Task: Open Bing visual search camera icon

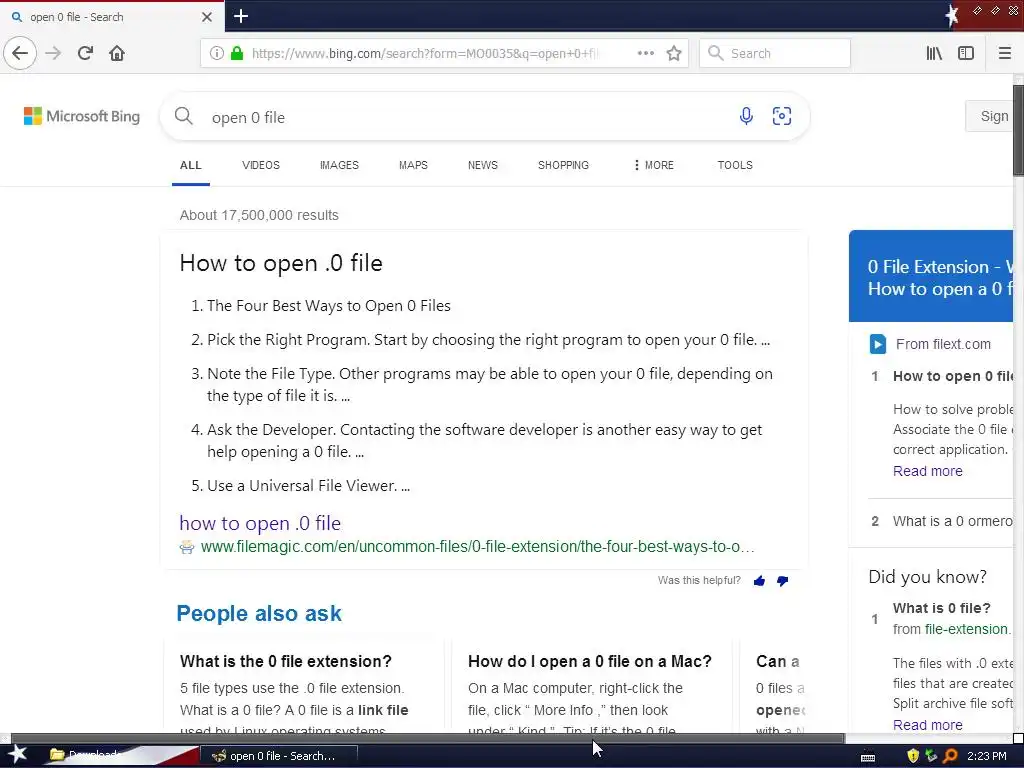Action: (x=782, y=116)
